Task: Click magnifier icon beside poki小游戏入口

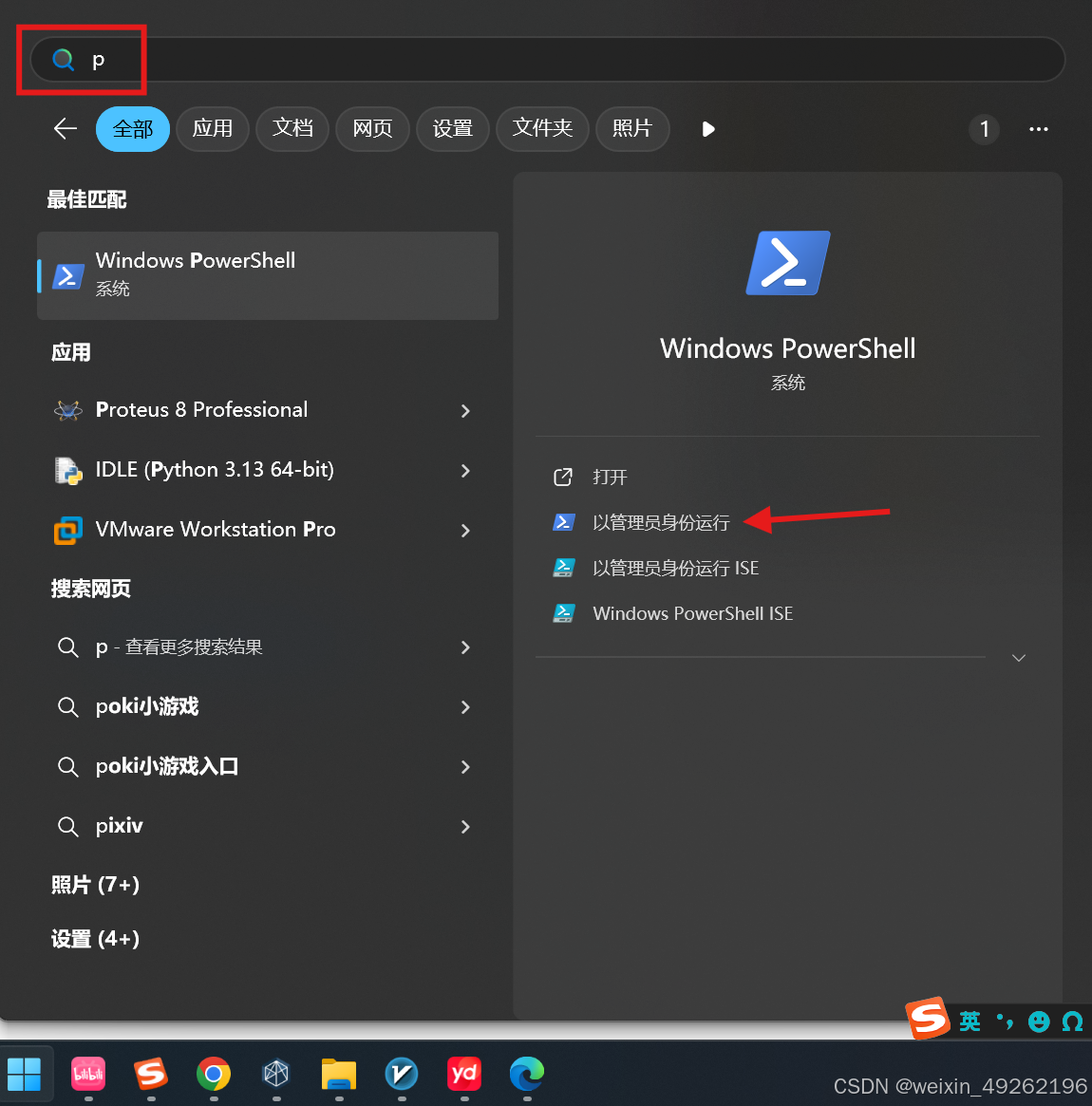Action: pyautogui.click(x=67, y=767)
